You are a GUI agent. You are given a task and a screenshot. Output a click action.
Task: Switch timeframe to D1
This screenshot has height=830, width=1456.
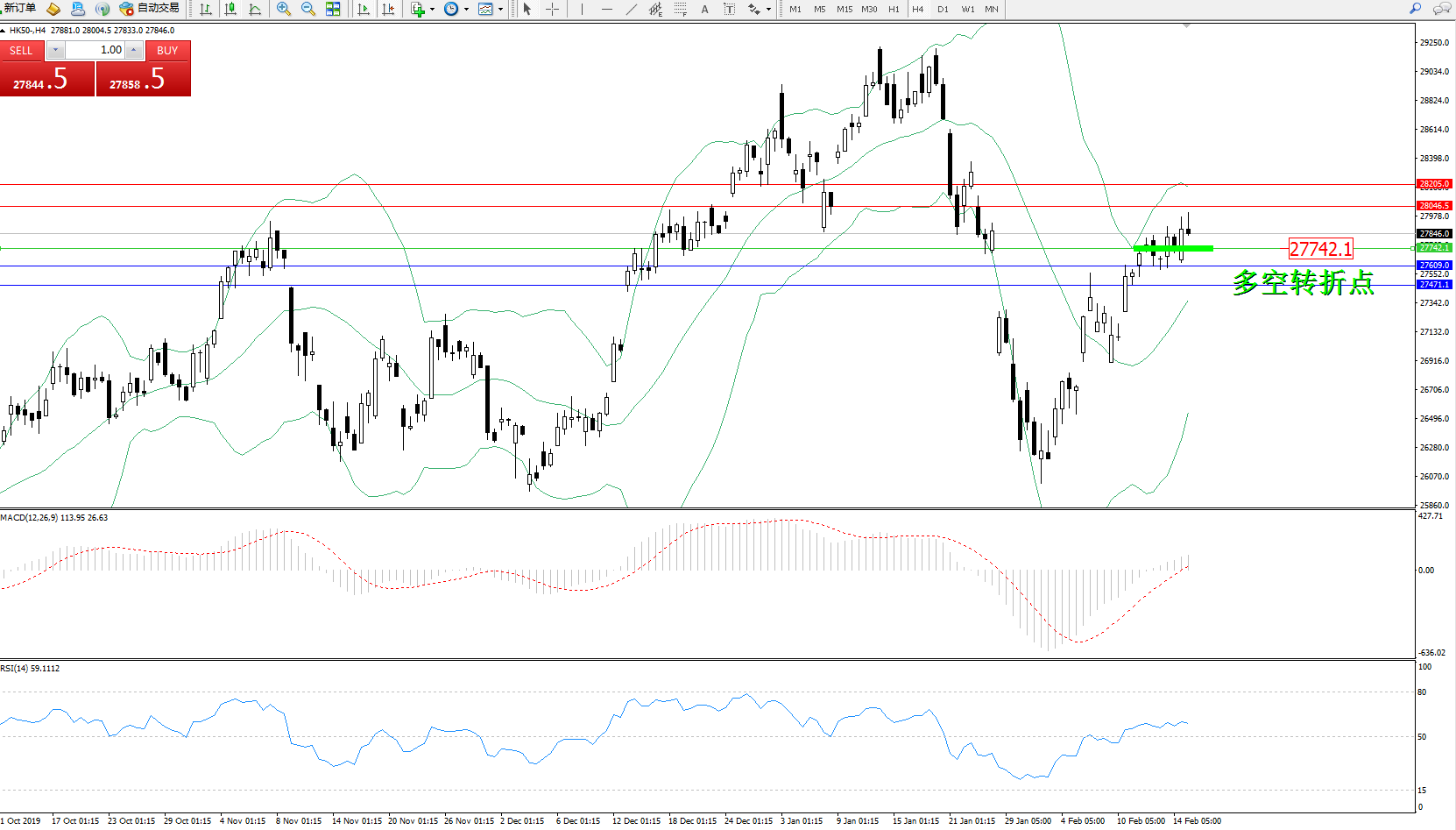[x=943, y=9]
